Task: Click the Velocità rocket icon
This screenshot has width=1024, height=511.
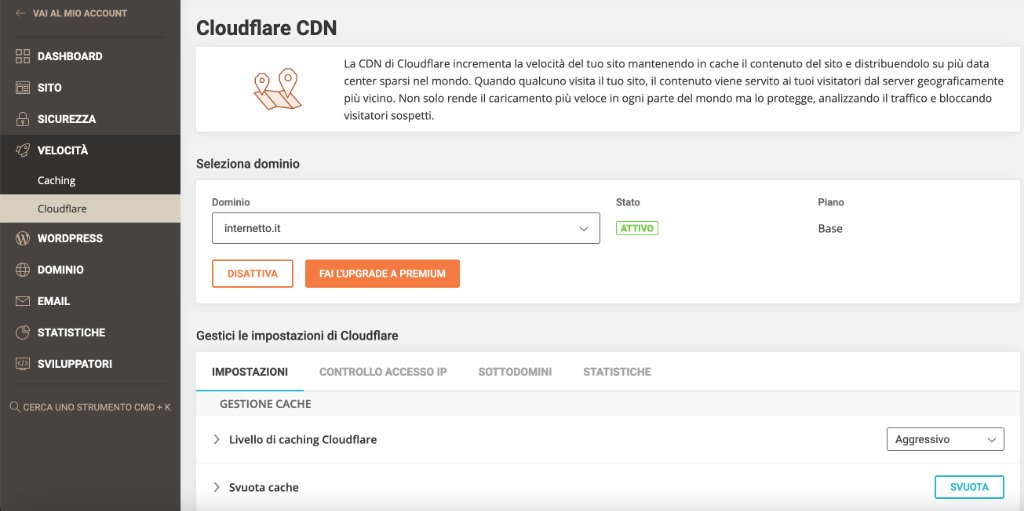Action: 23,150
